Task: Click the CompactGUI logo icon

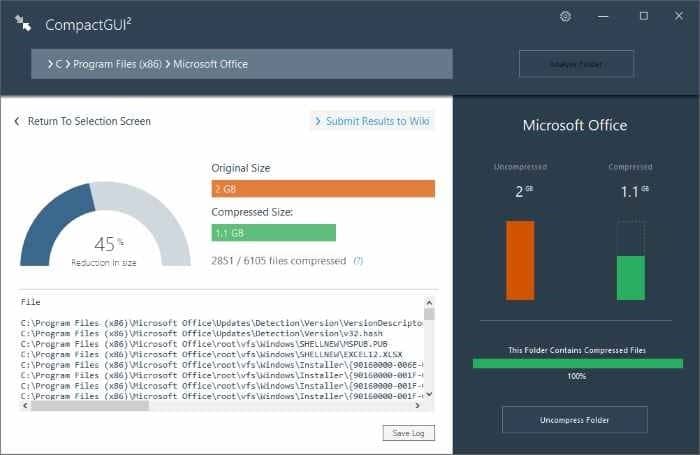Action: [x=23, y=23]
